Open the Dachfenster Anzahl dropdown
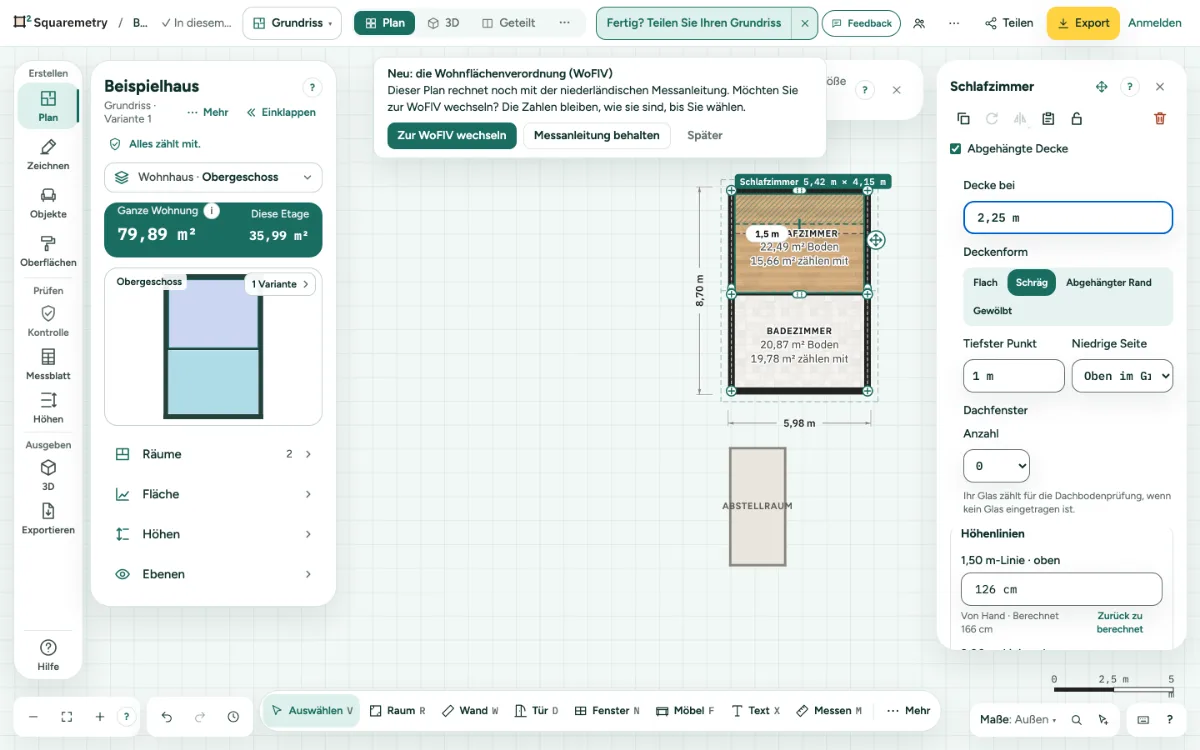The width and height of the screenshot is (1200, 750). tap(996, 466)
